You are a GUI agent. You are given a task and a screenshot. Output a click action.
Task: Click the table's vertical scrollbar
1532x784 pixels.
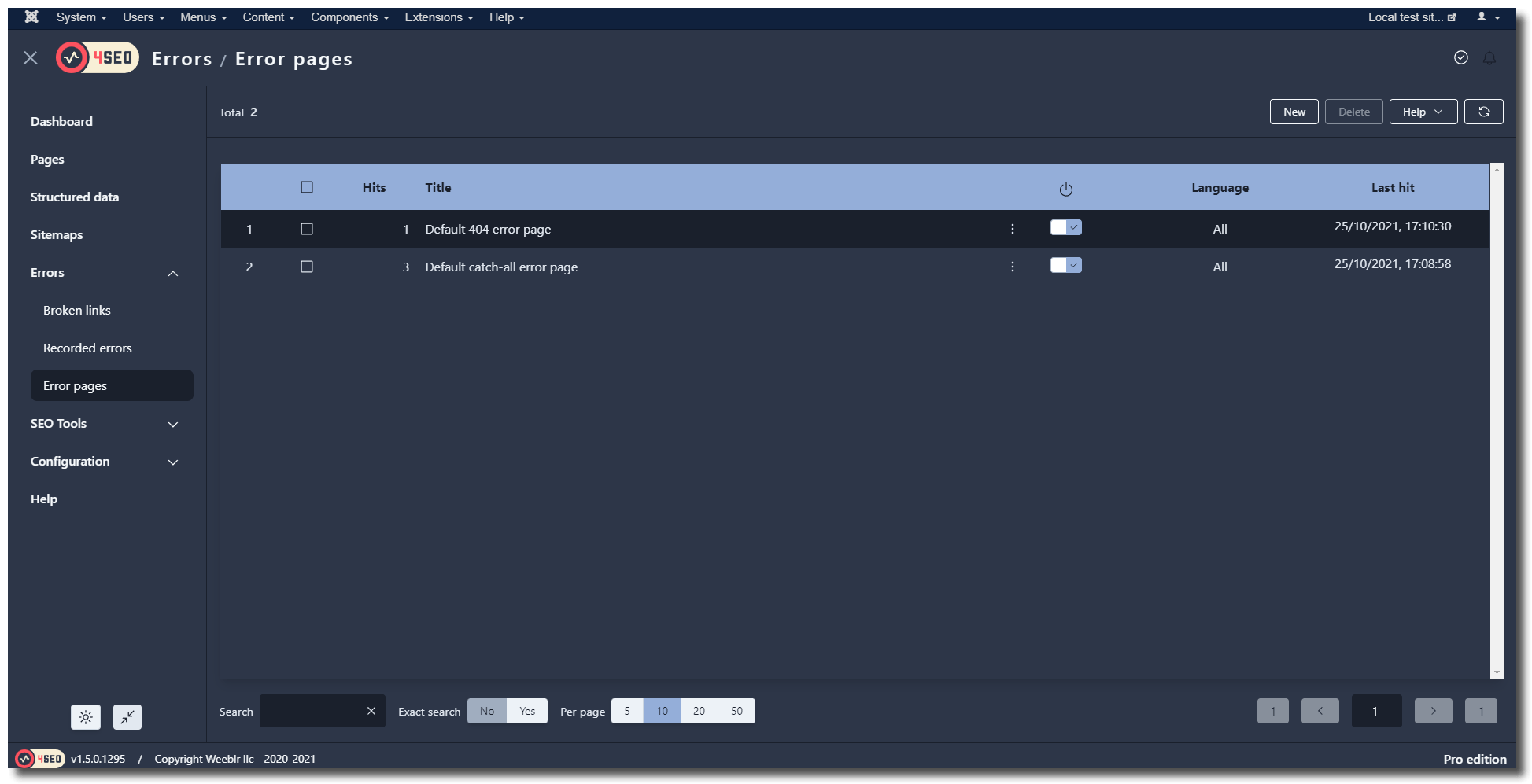click(x=1497, y=421)
